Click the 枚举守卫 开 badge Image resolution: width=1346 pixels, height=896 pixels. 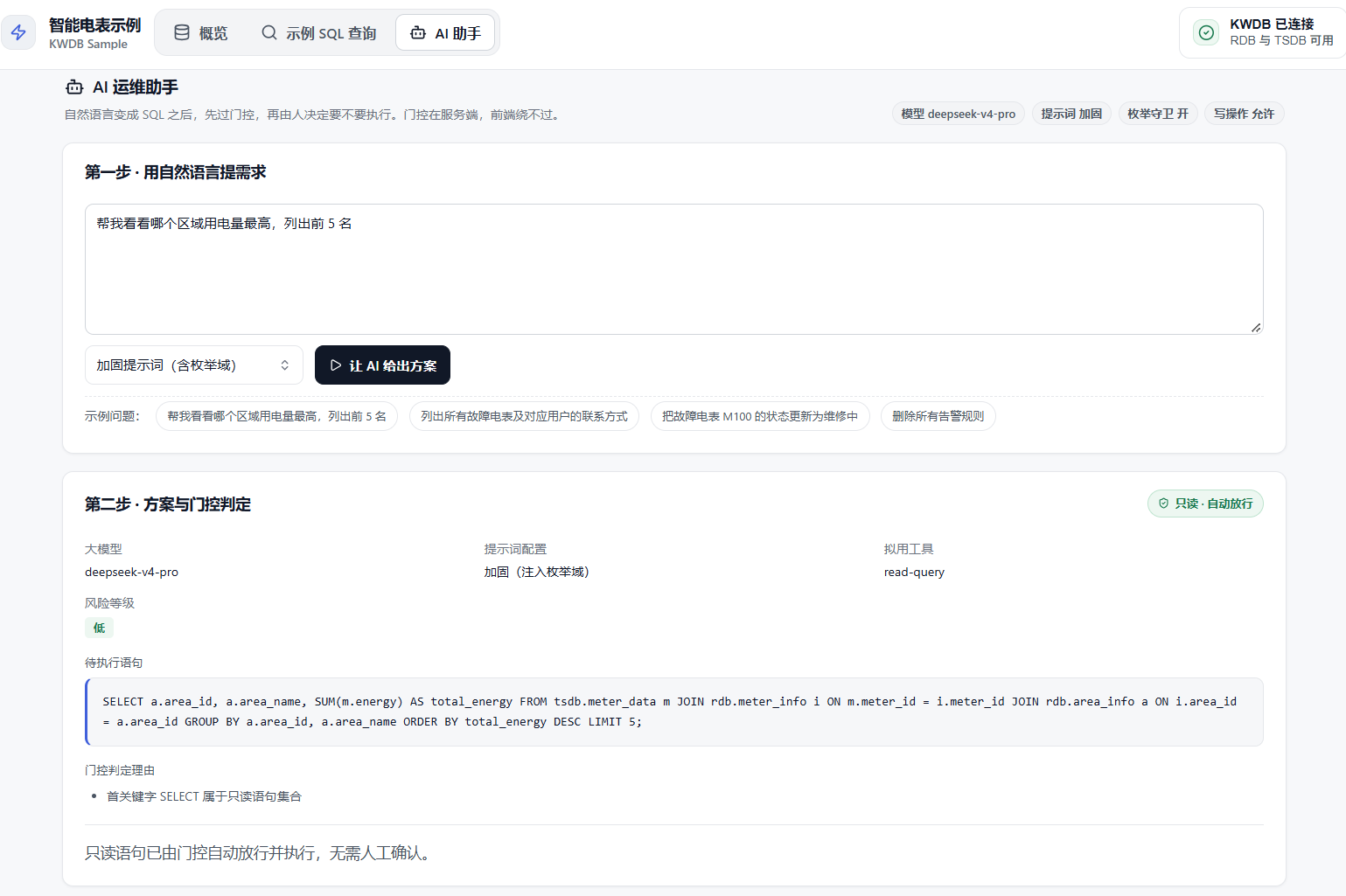click(x=1158, y=114)
